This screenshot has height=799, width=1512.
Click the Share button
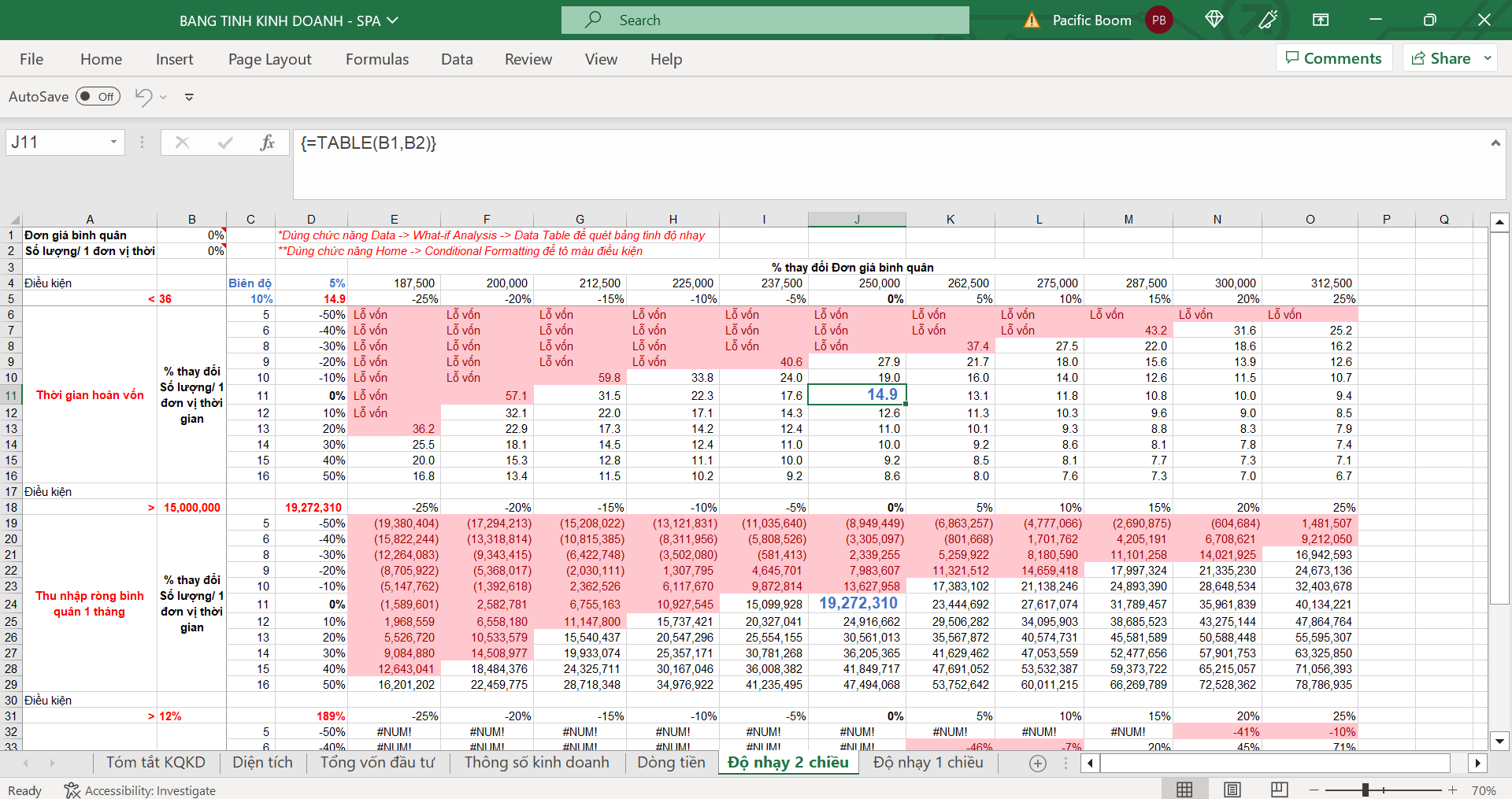pos(1441,58)
